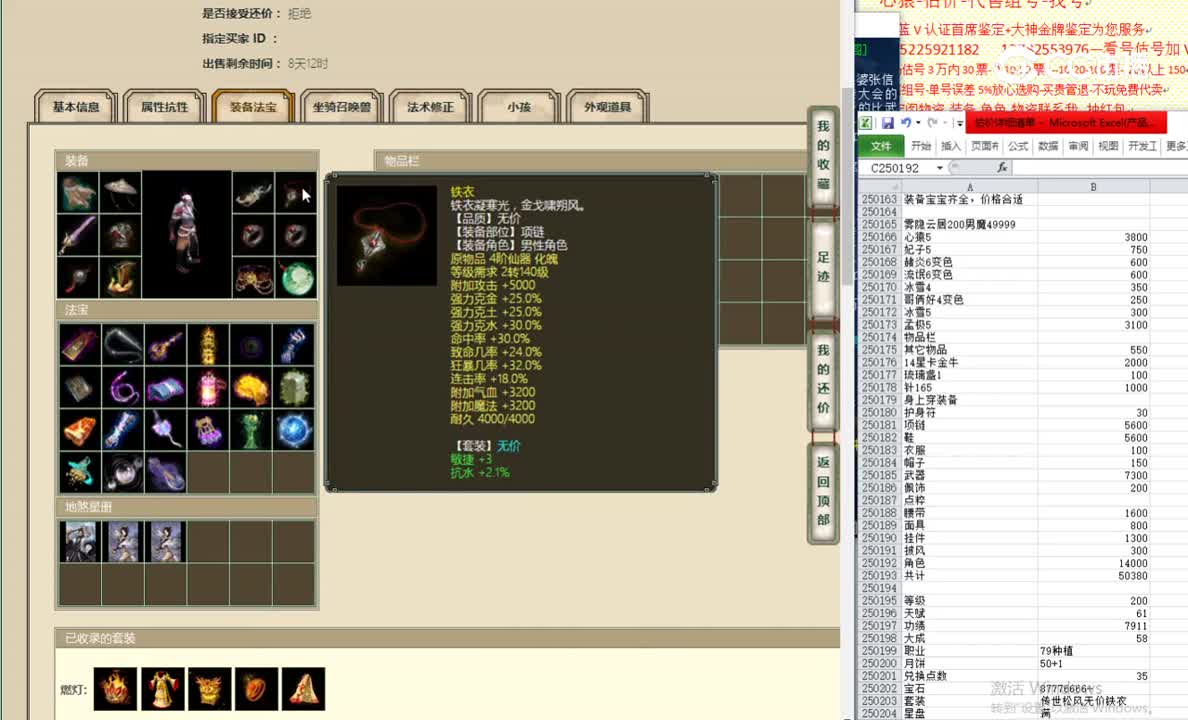
Task: Select the golden pagoda treasure icon
Action: point(208,345)
